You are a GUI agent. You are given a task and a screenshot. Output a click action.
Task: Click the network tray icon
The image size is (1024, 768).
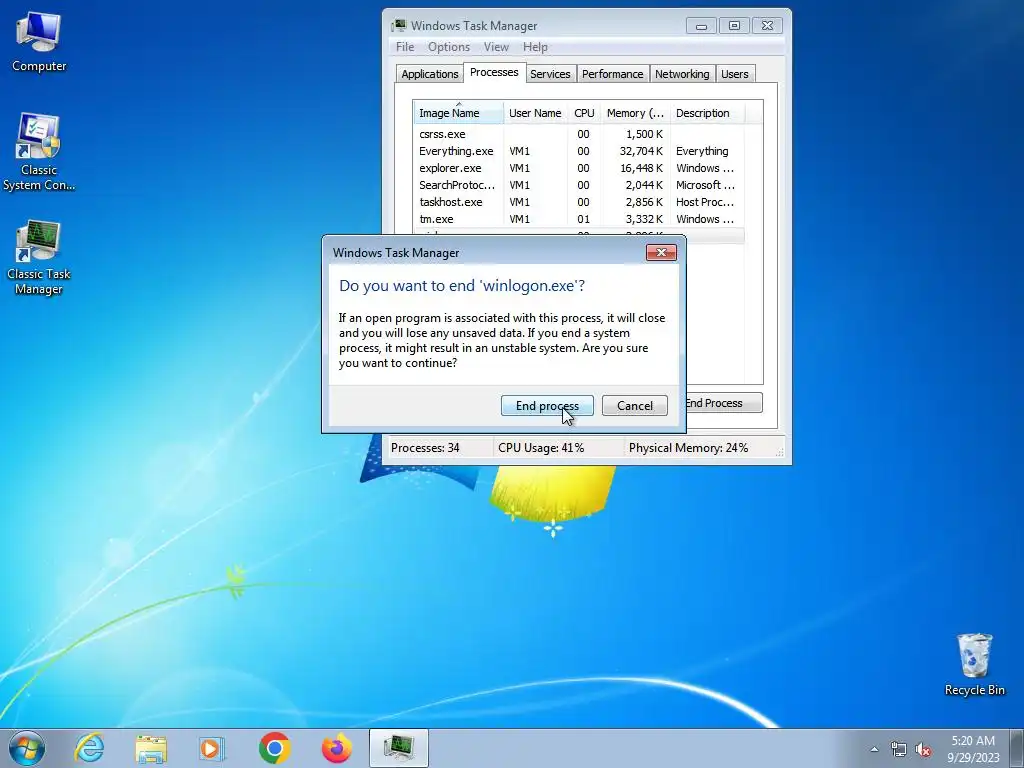click(899, 749)
